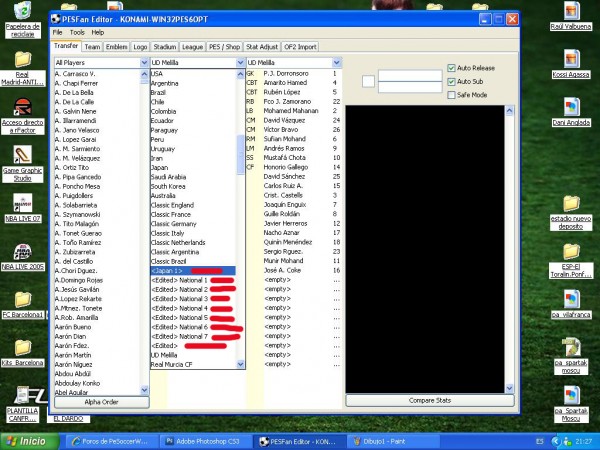Viewport: 600px width, 450px height.
Task: Open Papelera de reciclaje desktop icon
Action: [22, 11]
